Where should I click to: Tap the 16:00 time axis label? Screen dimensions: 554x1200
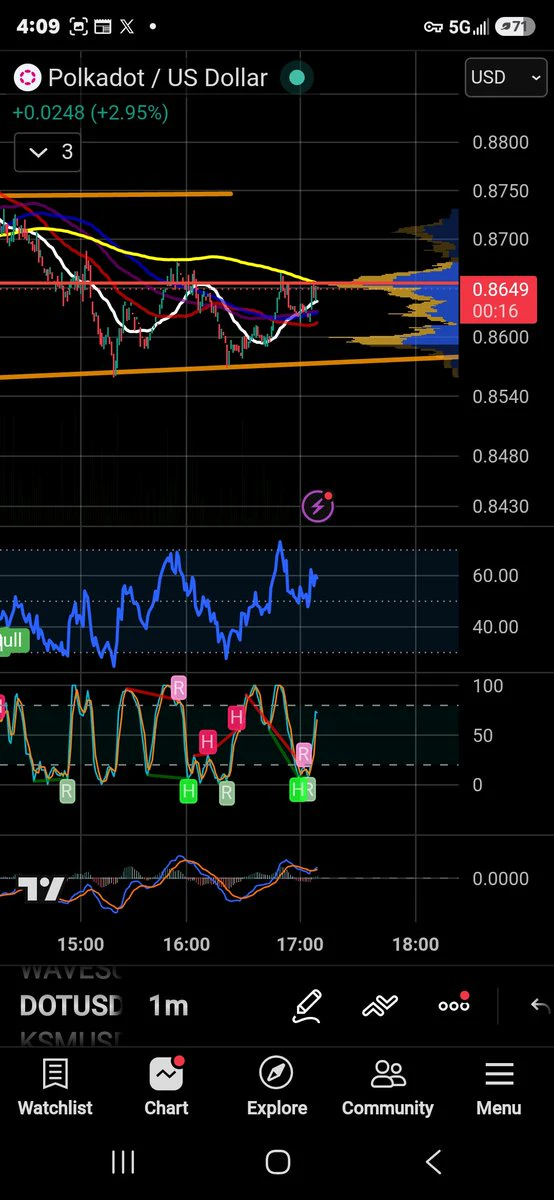[187, 944]
